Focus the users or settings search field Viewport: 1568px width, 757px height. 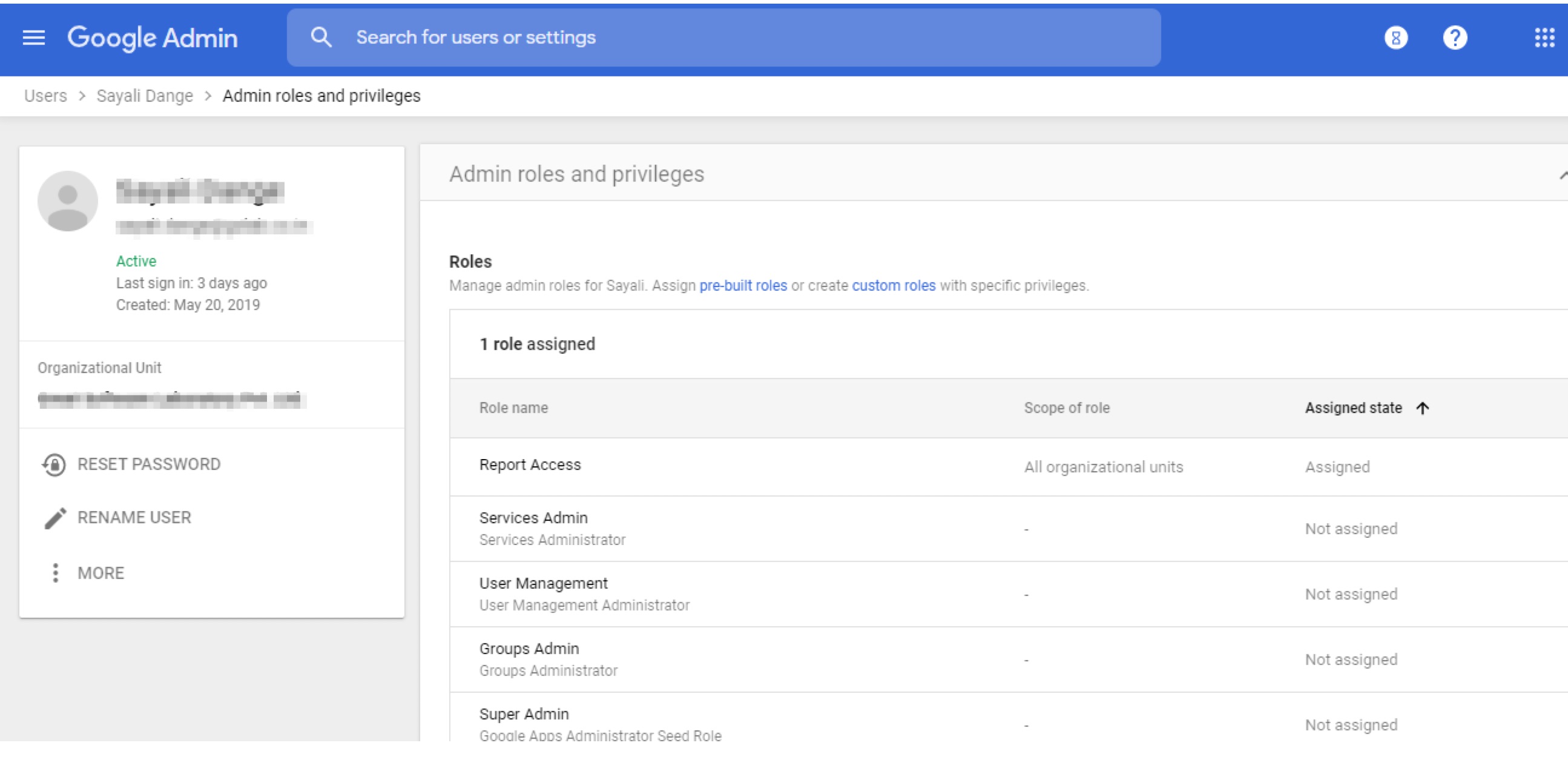[731, 38]
